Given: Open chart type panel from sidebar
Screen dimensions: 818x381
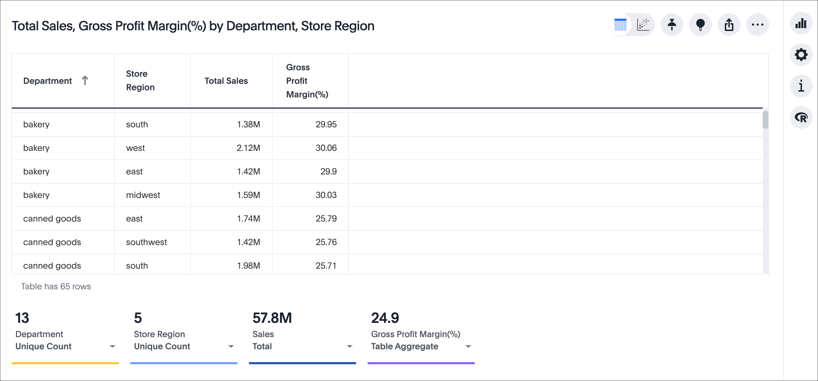Looking at the screenshot, I should [x=801, y=23].
